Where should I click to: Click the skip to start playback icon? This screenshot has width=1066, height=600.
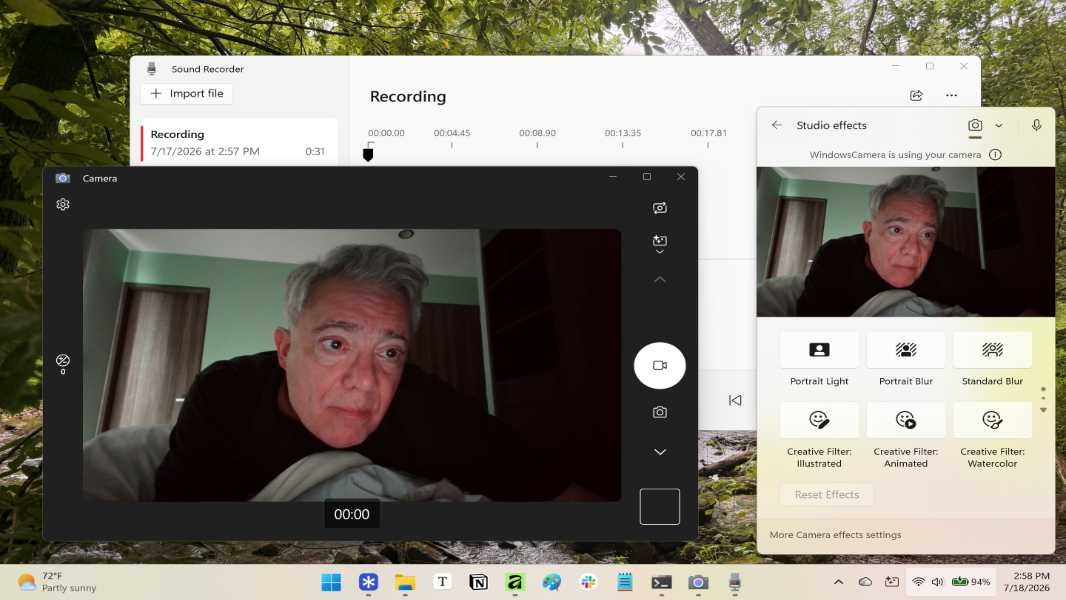click(735, 400)
